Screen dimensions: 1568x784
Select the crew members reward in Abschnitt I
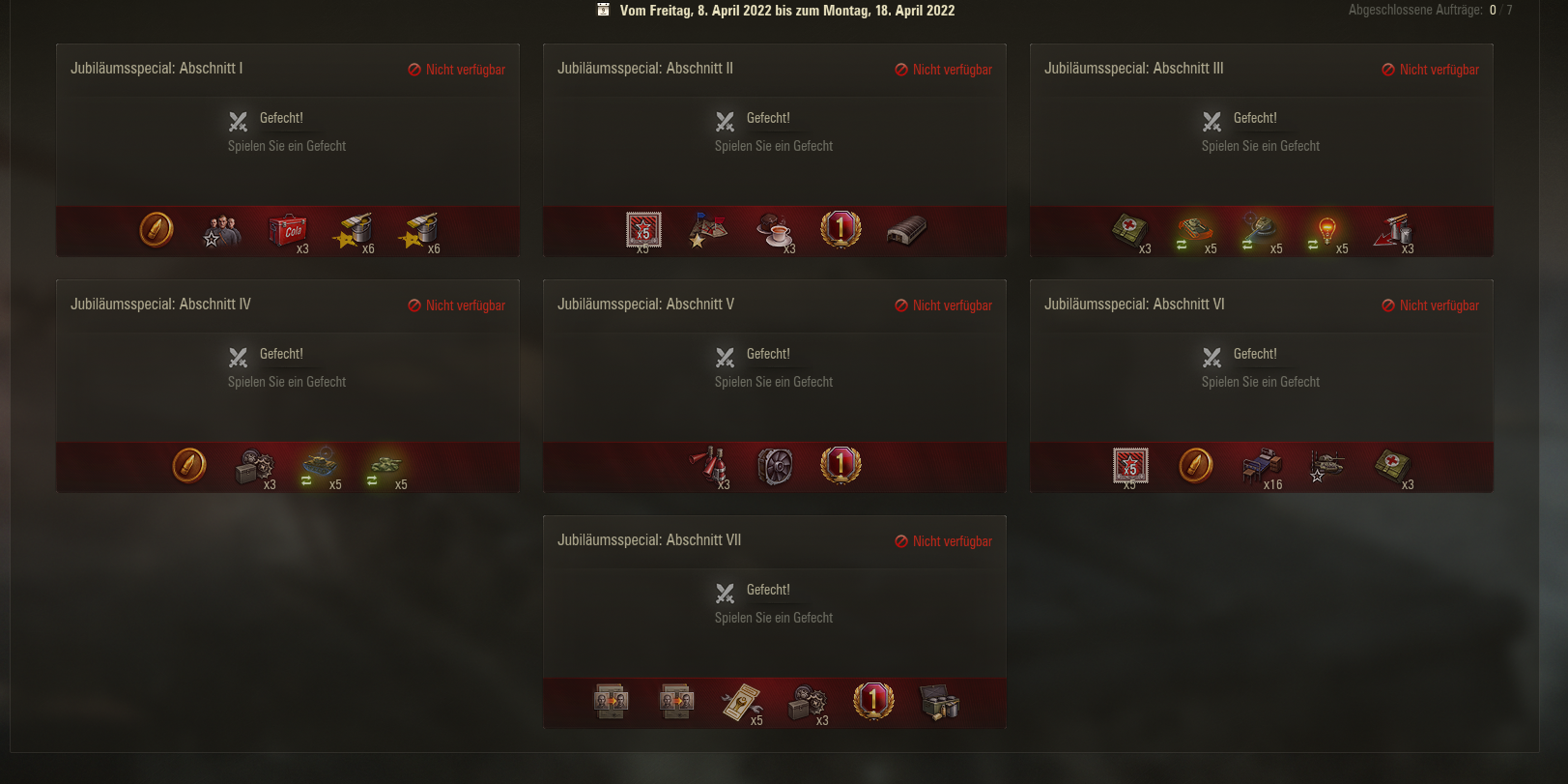221,231
